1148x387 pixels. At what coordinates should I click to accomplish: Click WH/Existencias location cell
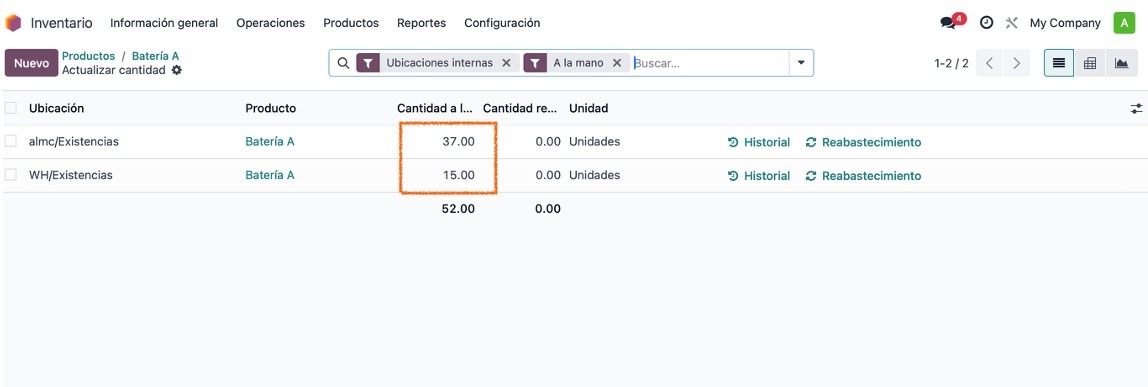click(70, 175)
